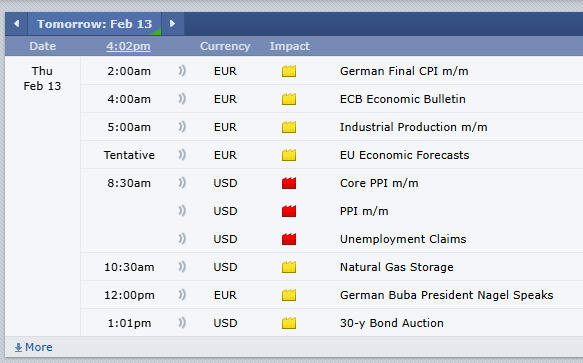Viewport: 583px width, 363px height.
Task: Click the Currency column header
Action: [225, 46]
